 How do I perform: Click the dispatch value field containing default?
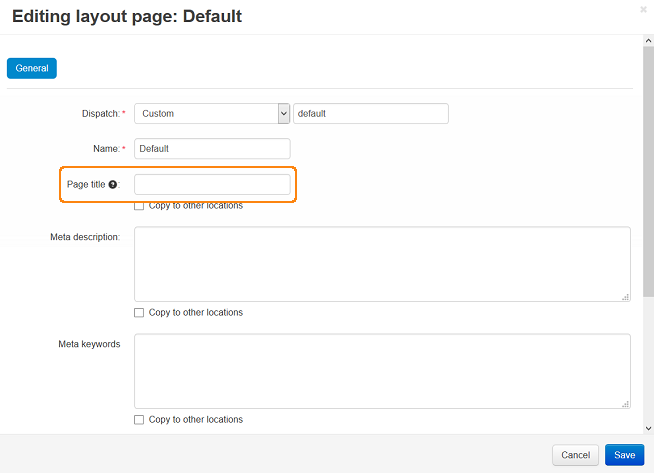(x=371, y=113)
